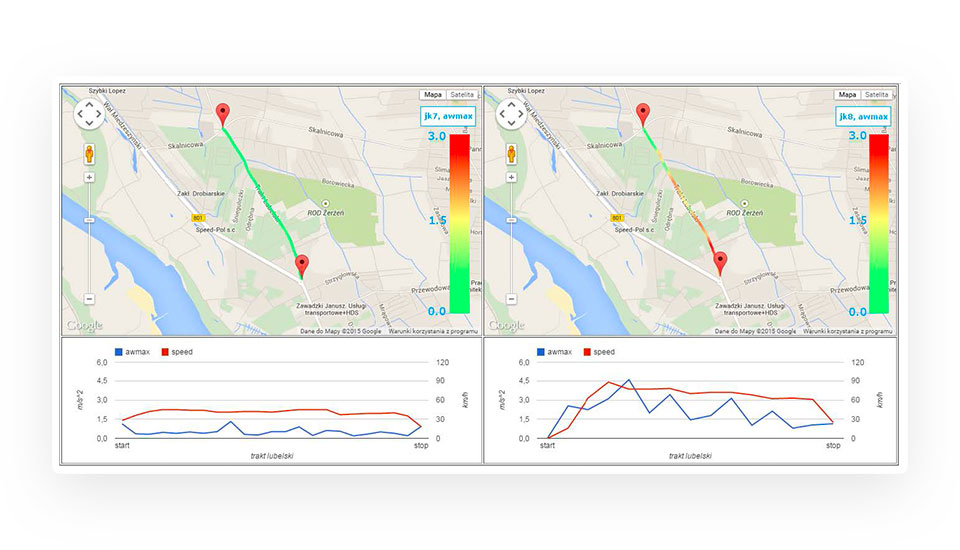Click the 'jk7, awmax' legend label
This screenshot has width=960, height=550.
448,116
